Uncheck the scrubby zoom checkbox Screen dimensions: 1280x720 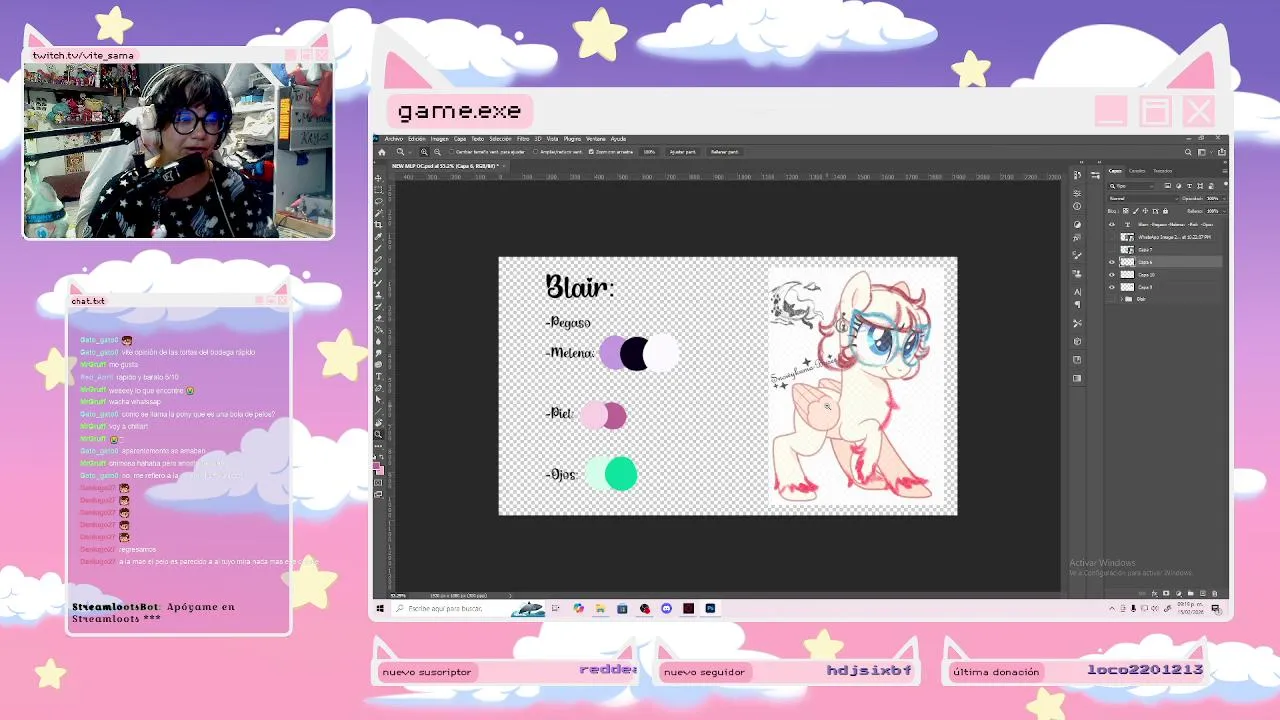[x=591, y=152]
